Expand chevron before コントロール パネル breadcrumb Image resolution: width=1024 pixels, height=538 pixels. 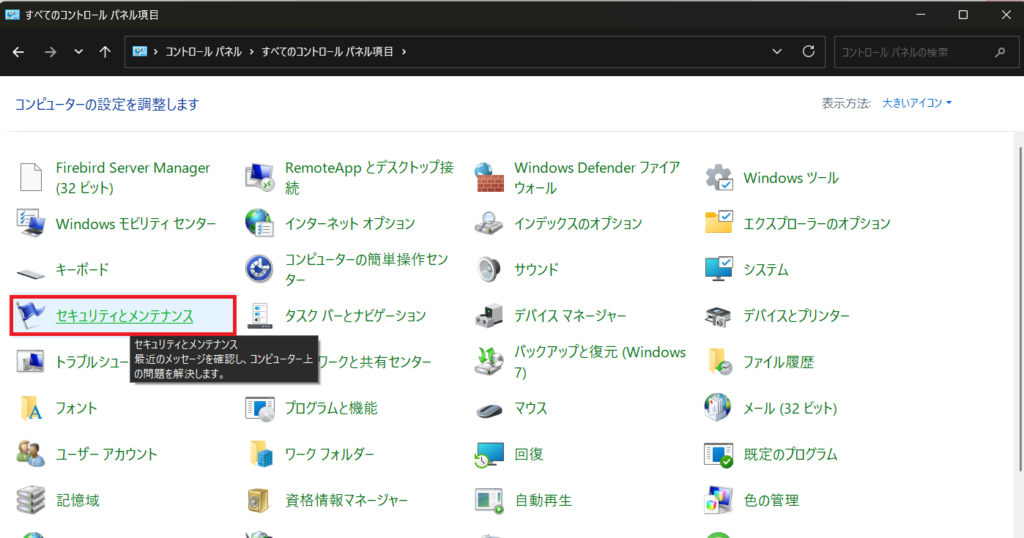point(155,52)
